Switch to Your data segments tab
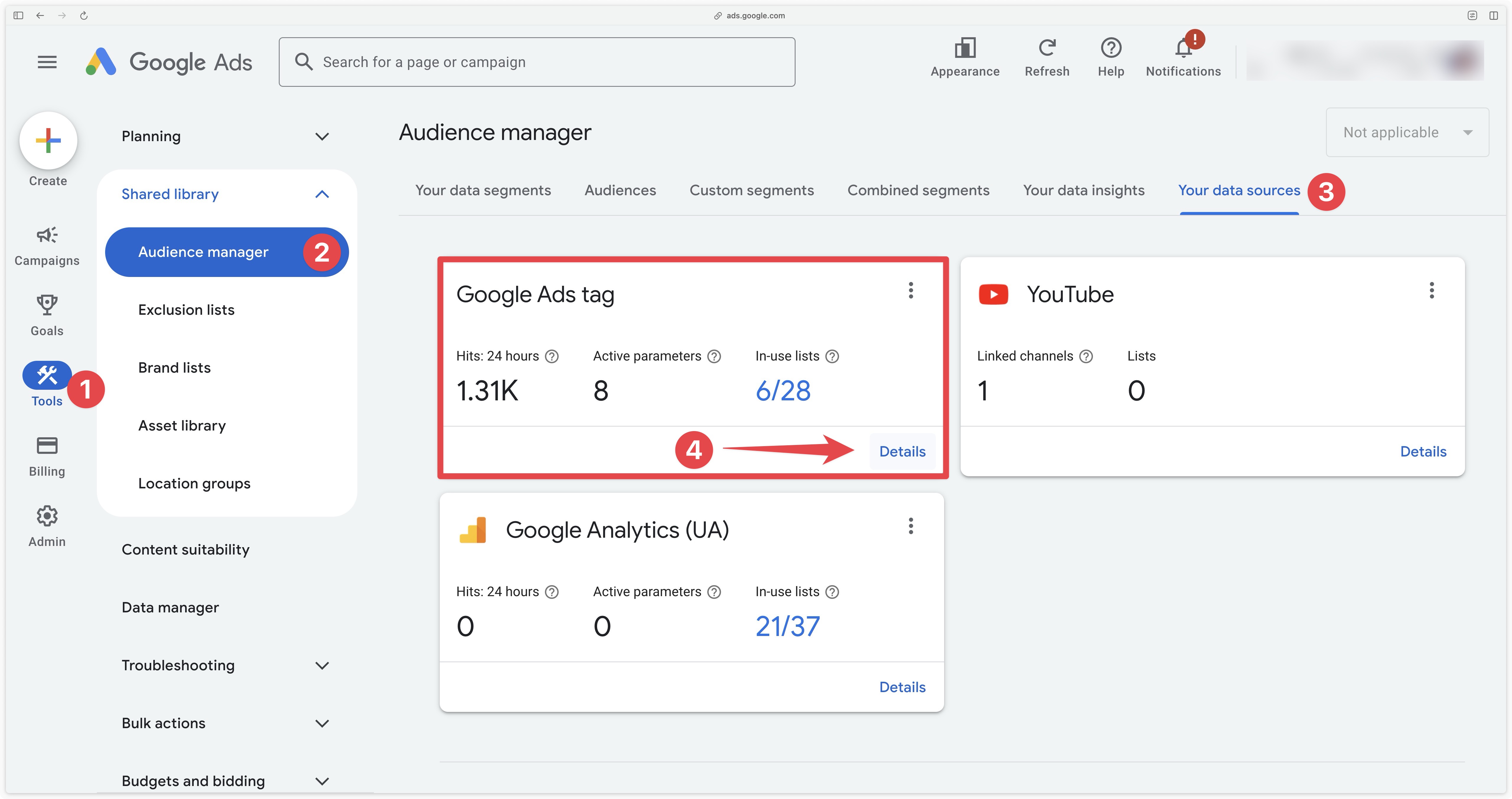Screen dimensions: 1512x799 pos(483,190)
